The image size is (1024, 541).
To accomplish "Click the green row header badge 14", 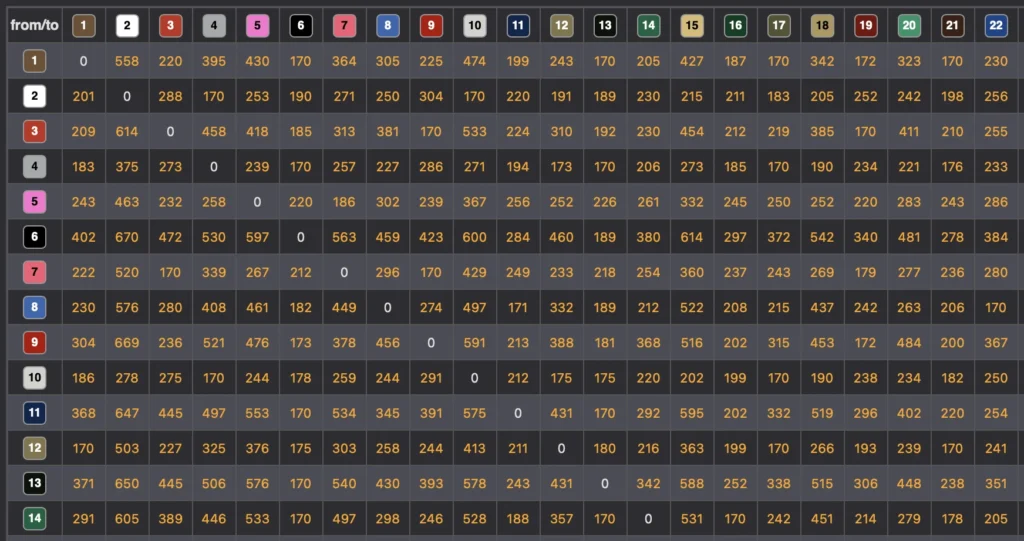I will [35, 519].
